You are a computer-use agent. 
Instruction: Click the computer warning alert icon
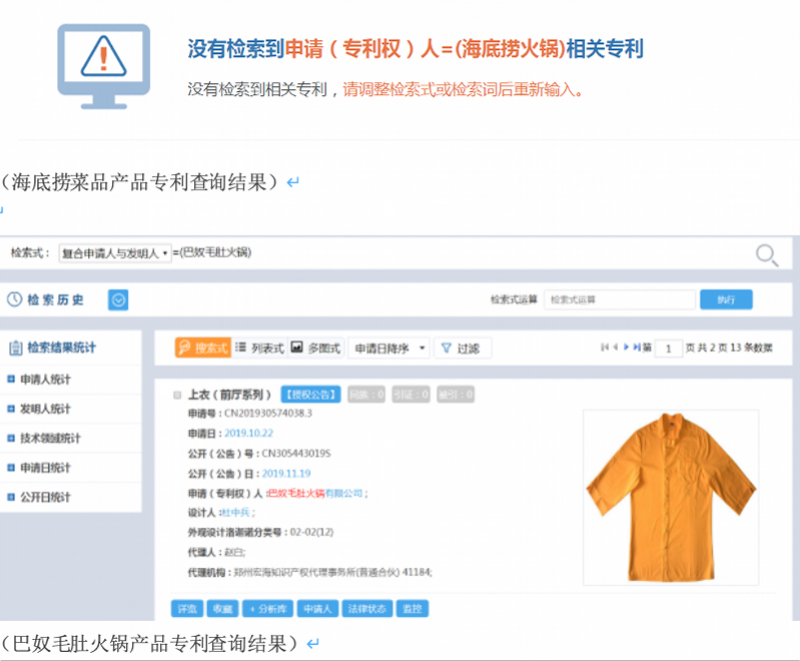(104, 66)
